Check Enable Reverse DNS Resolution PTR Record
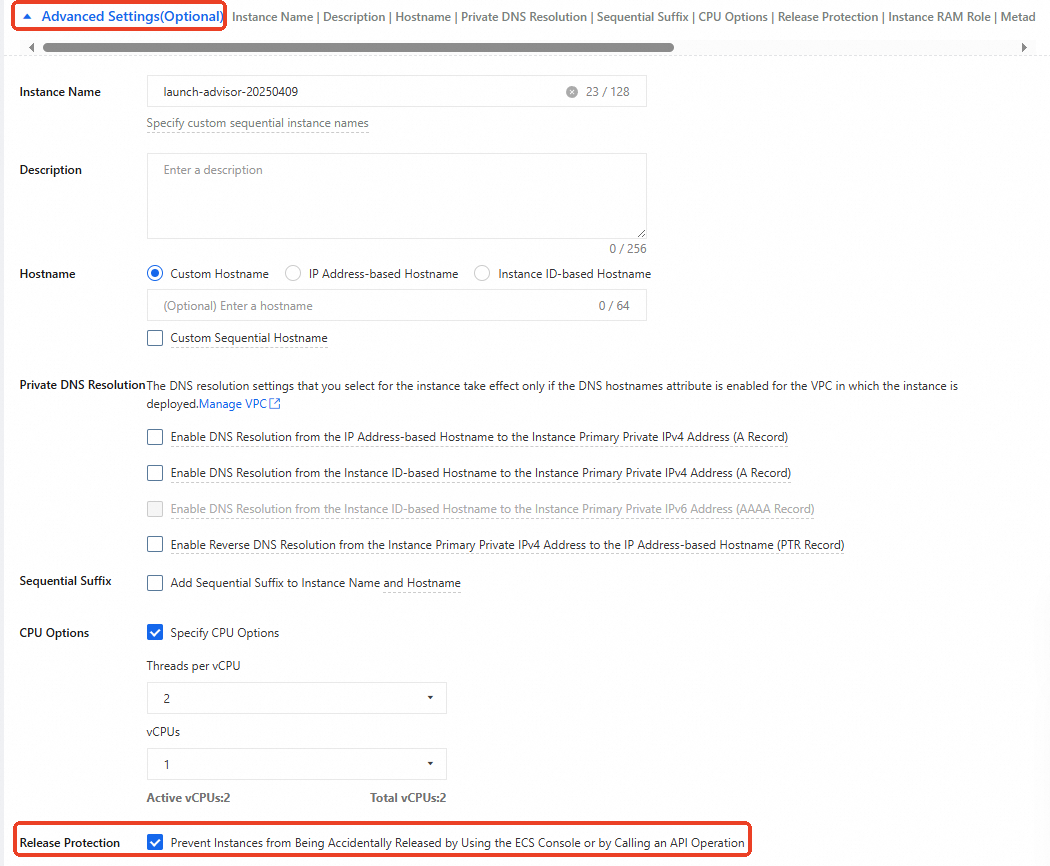Screen dimensions: 1050x866 point(155,545)
